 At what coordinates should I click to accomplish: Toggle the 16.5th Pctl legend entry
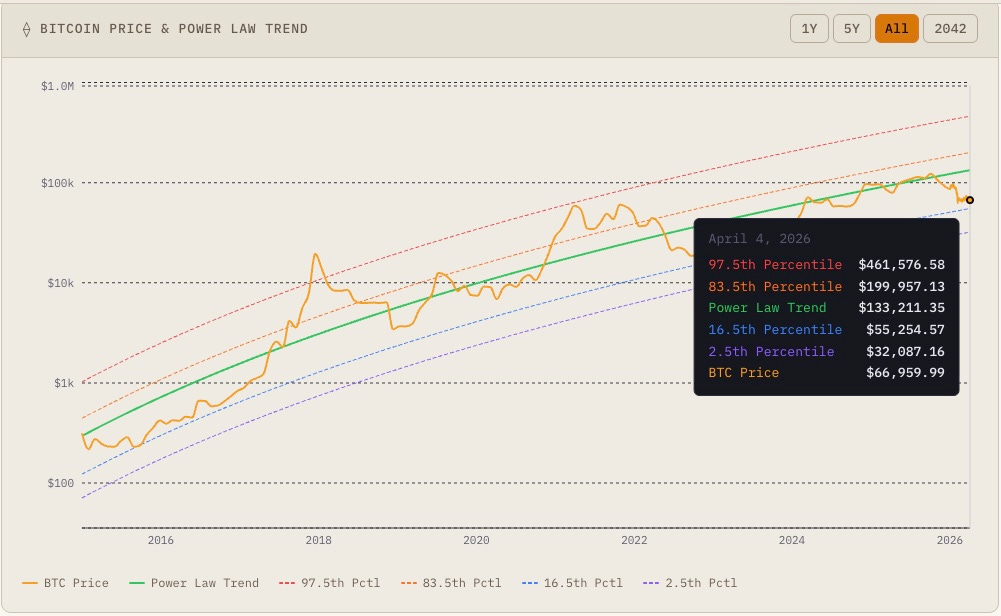572,583
